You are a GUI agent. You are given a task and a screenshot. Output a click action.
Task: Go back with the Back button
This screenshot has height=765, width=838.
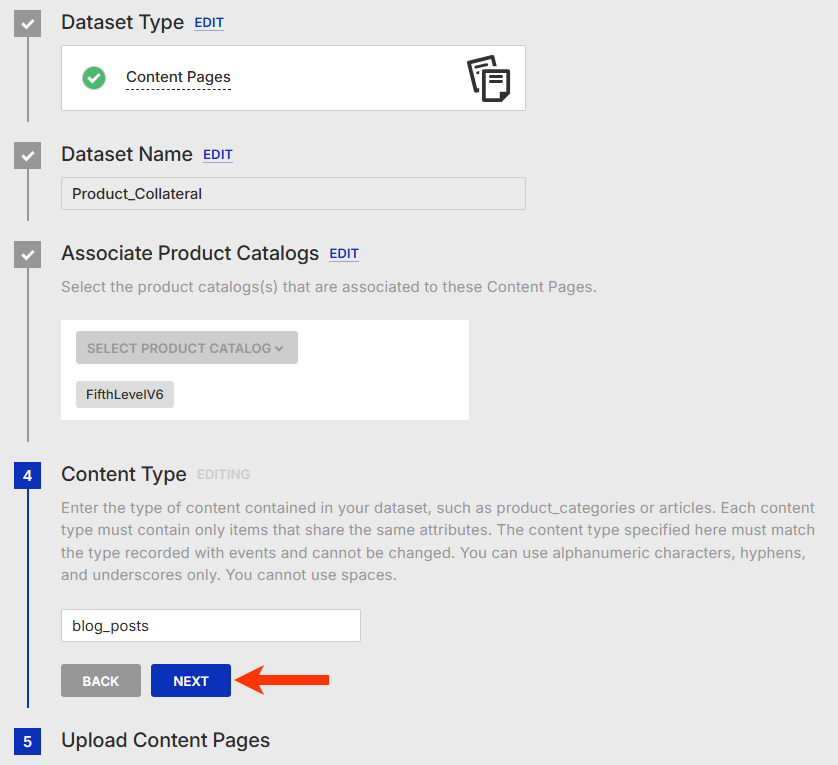(x=101, y=681)
